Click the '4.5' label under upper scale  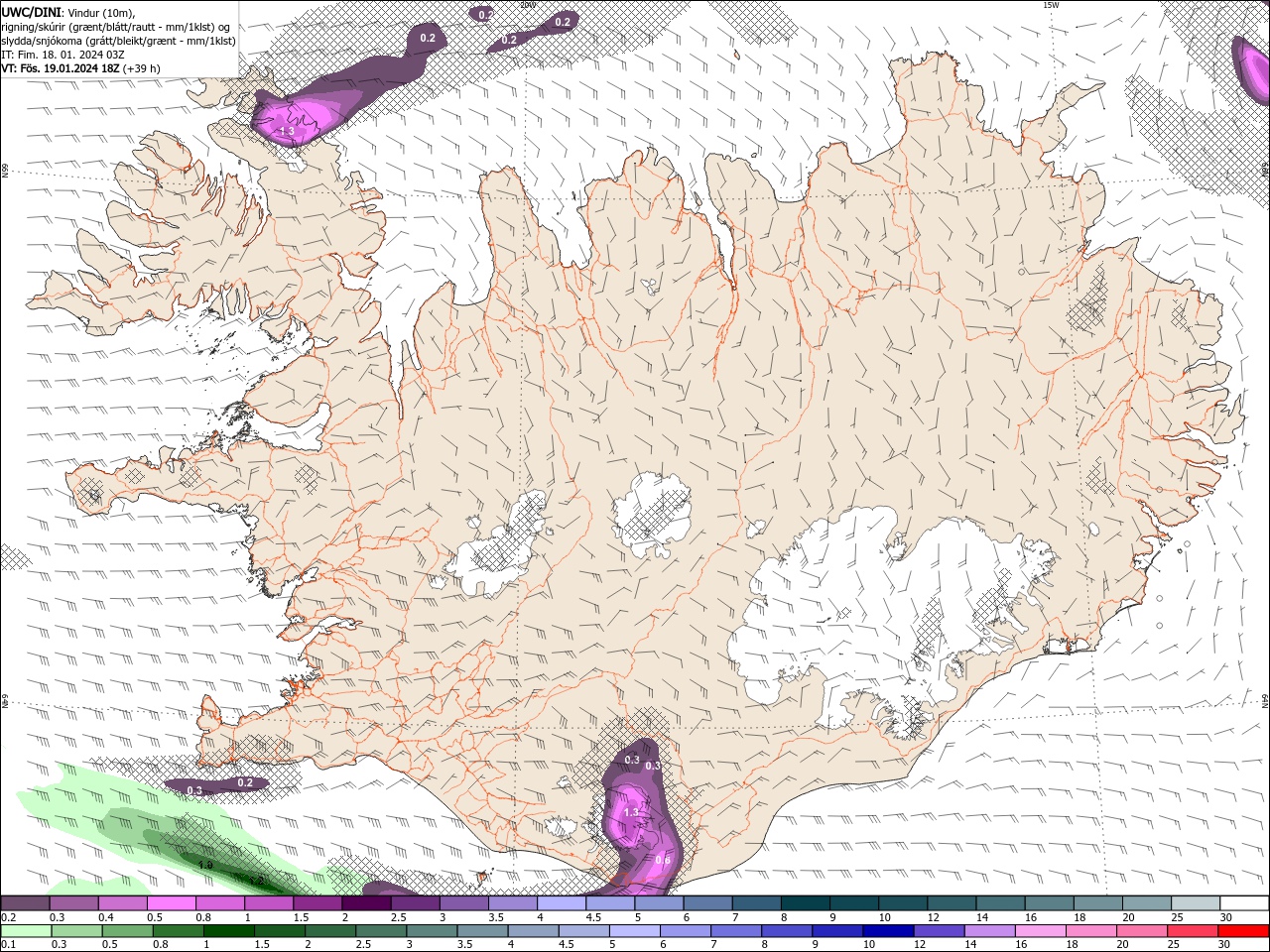[x=594, y=917]
